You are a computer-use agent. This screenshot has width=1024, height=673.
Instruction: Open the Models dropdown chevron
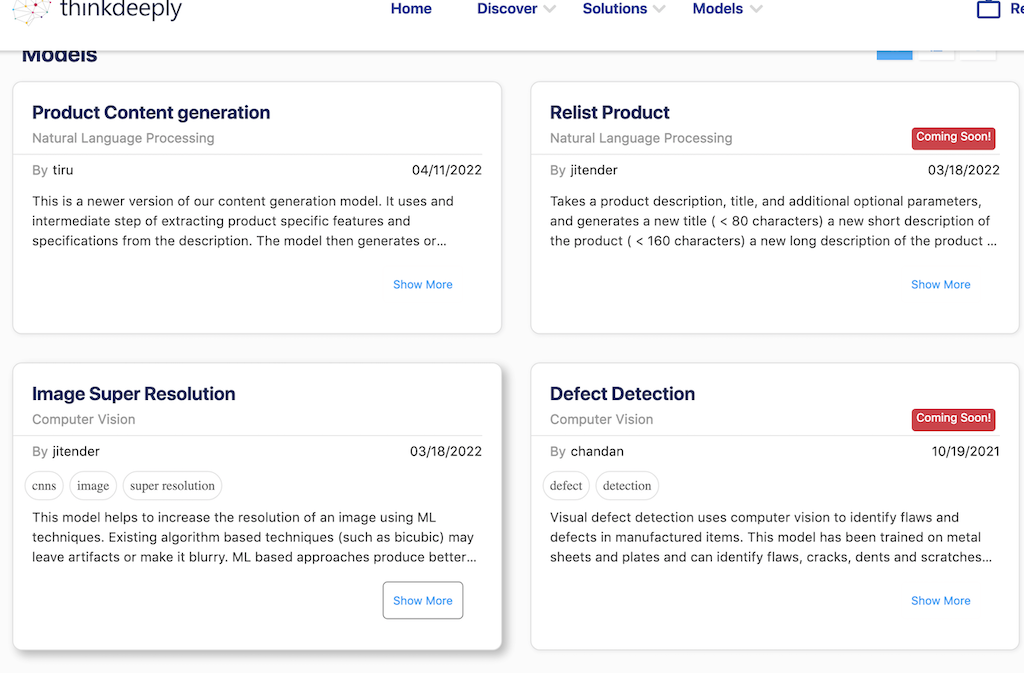pos(756,9)
